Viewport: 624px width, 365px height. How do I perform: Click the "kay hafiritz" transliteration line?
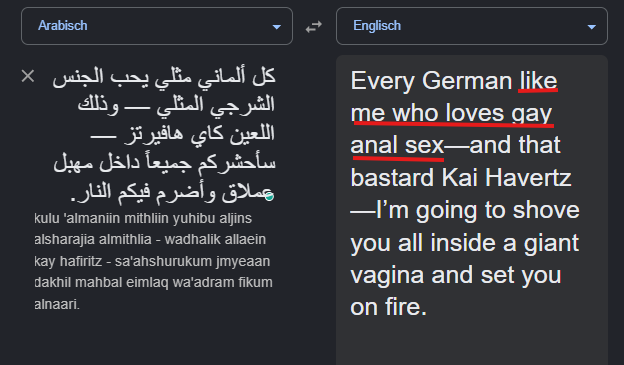click(x=68, y=261)
